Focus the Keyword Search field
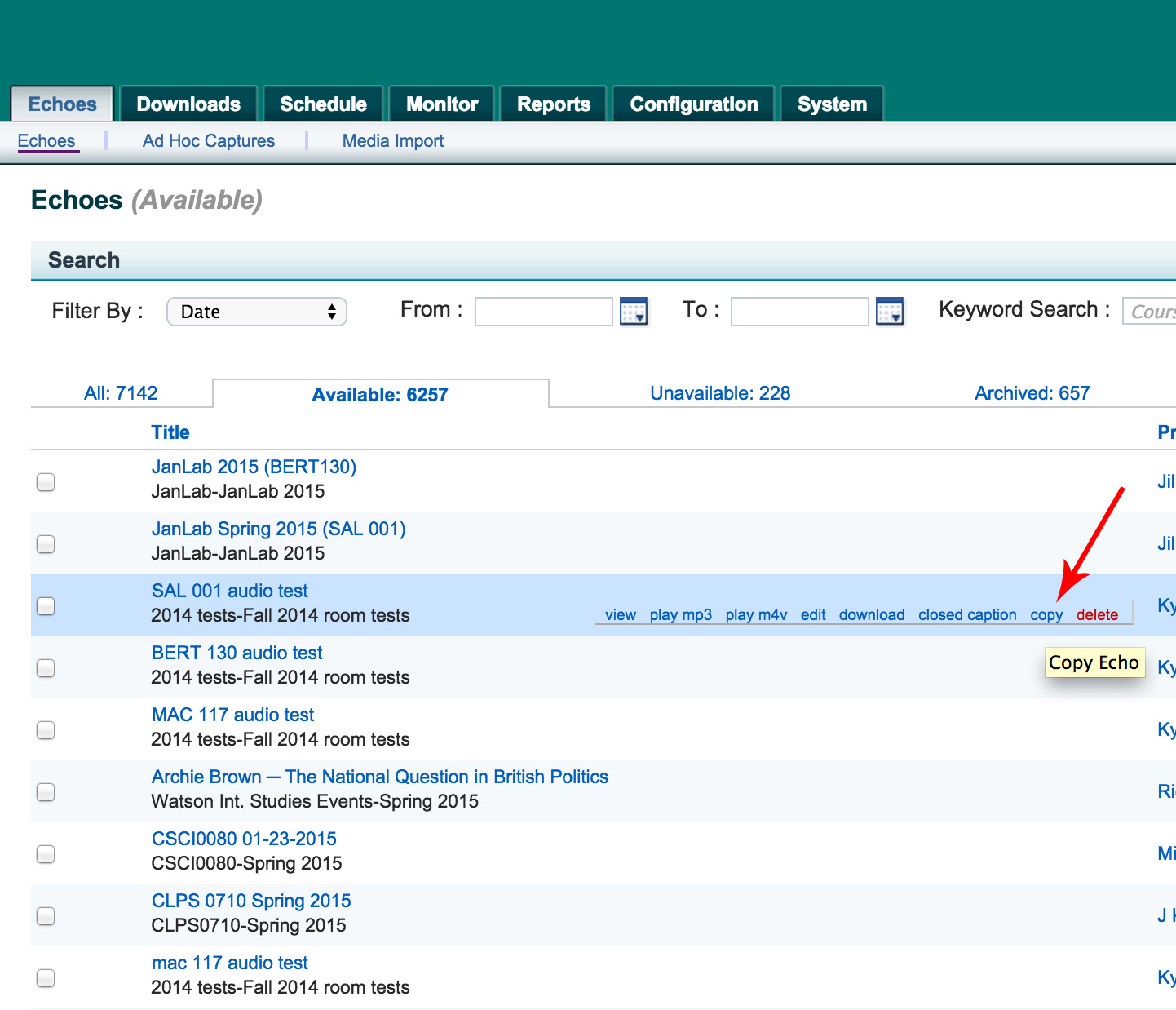Screen dimensions: 1176x1010 tap(1150, 312)
